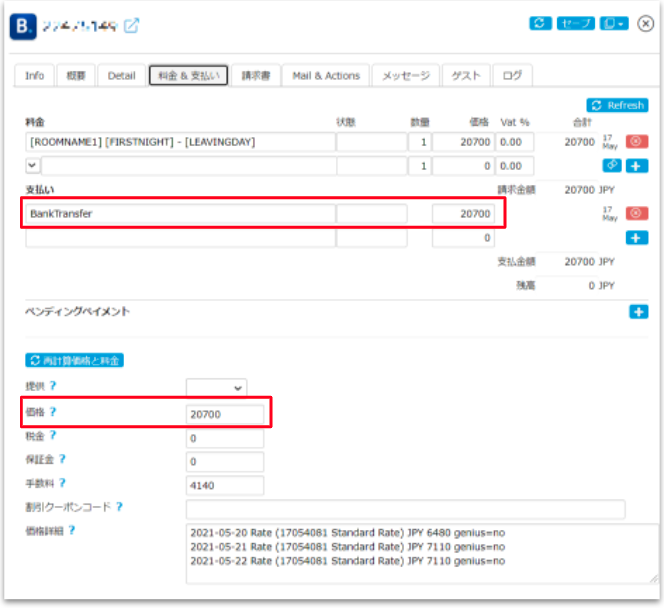
Task: Open the 請求書 tab
Action: pyautogui.click(x=257, y=76)
